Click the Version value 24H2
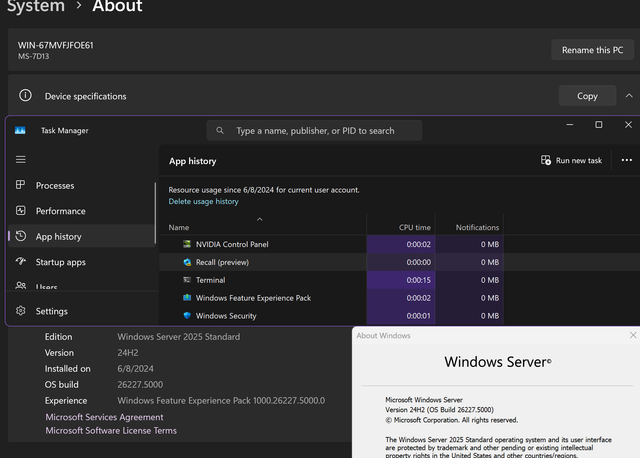The width and height of the screenshot is (640, 458). pos(128,353)
